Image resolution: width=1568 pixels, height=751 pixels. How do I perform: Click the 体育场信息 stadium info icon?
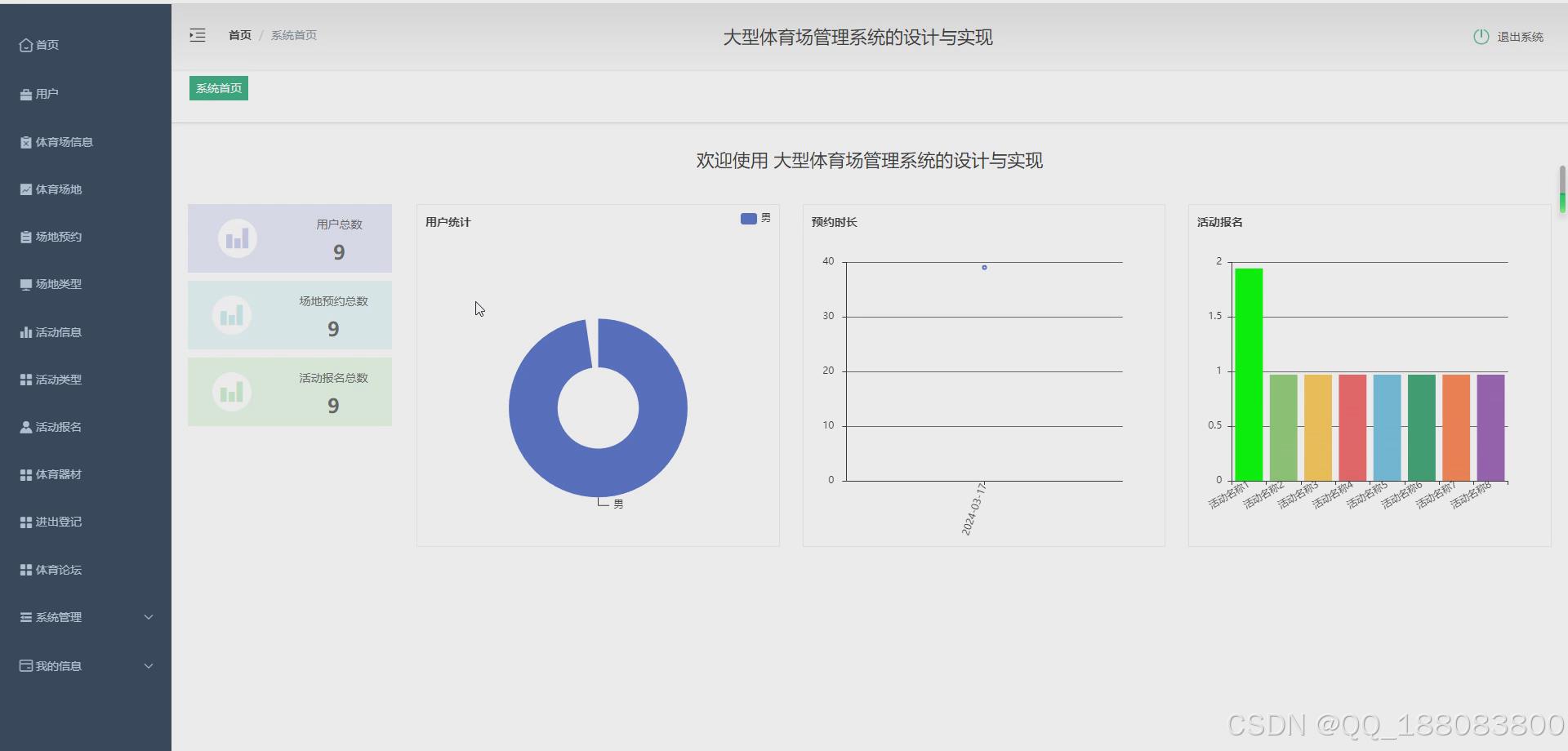pos(24,141)
